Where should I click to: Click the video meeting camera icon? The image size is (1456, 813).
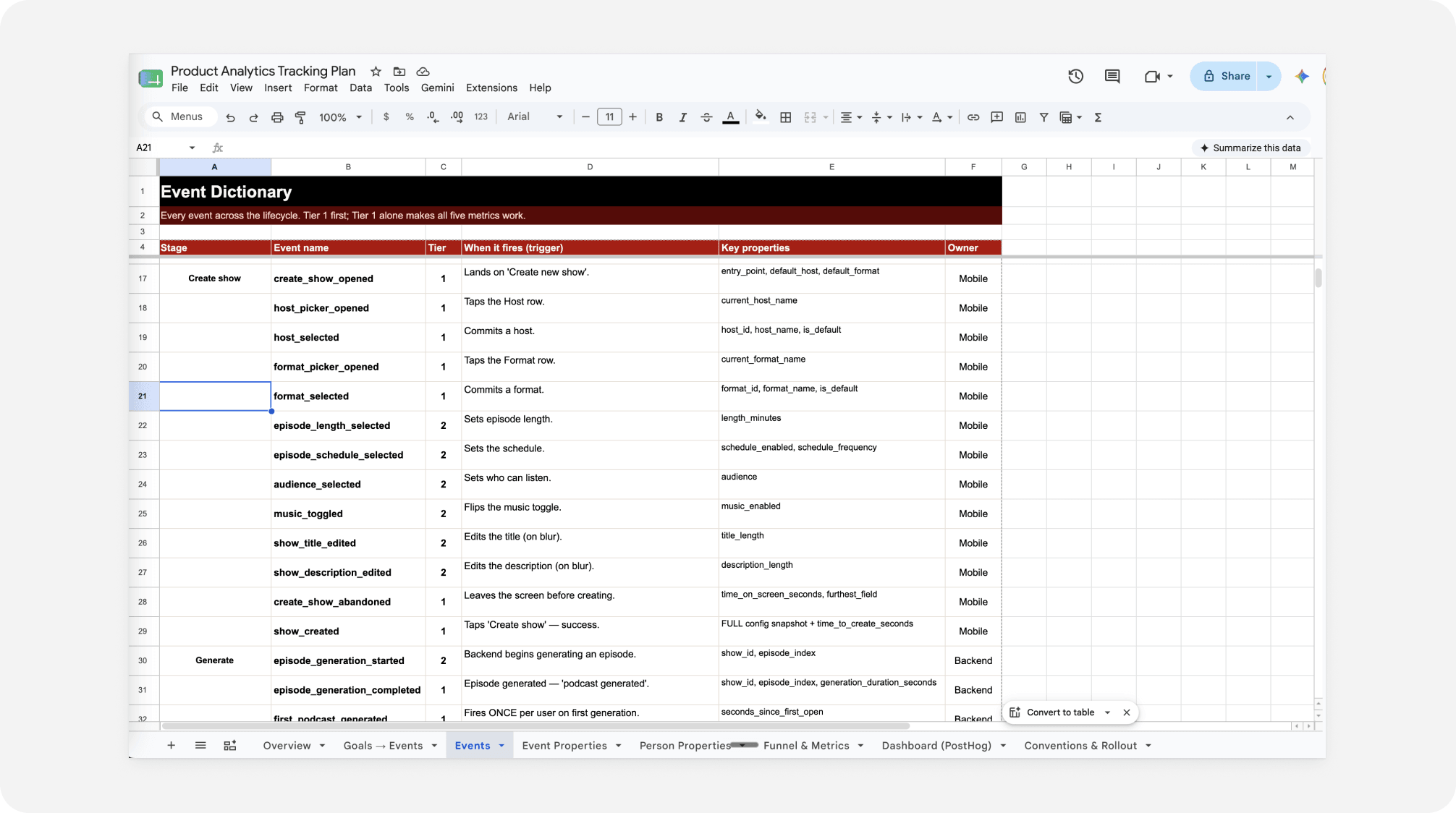click(1152, 76)
